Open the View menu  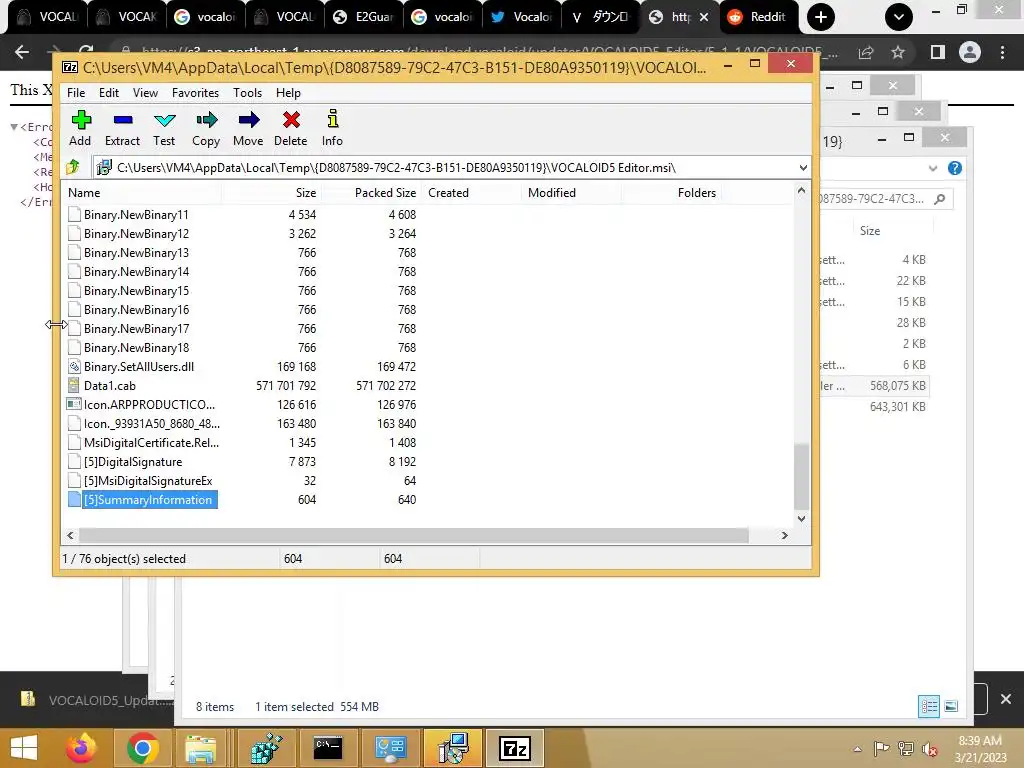tap(145, 93)
